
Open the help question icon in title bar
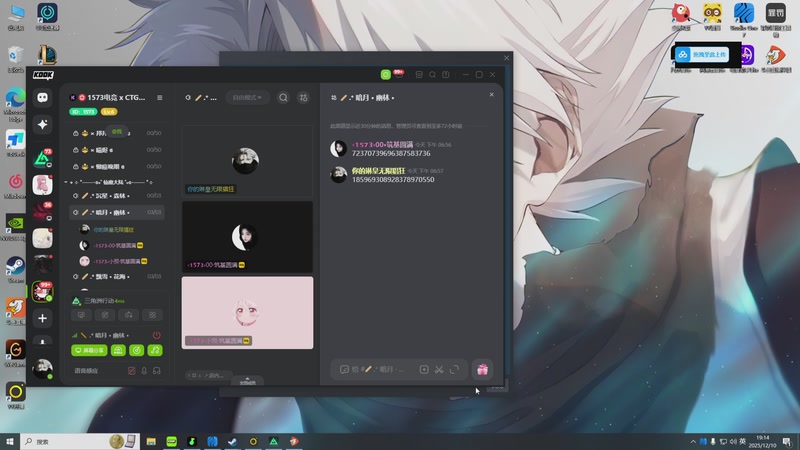(445, 74)
